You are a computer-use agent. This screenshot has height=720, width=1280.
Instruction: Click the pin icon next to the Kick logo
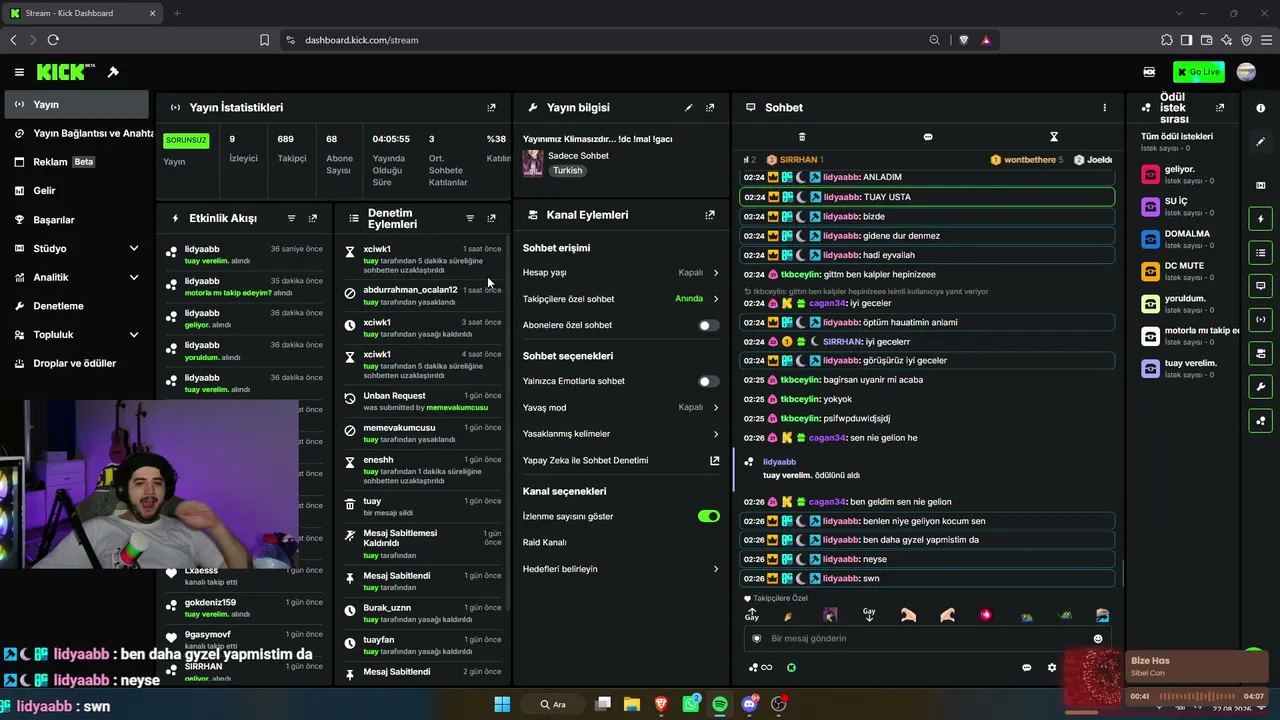tap(113, 72)
